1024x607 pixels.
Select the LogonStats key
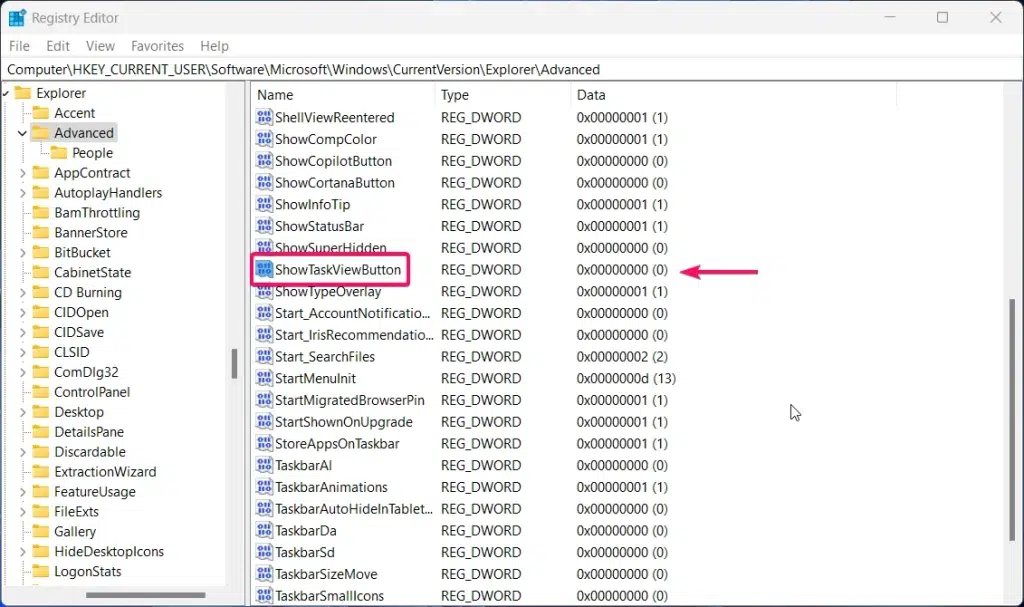pos(88,572)
